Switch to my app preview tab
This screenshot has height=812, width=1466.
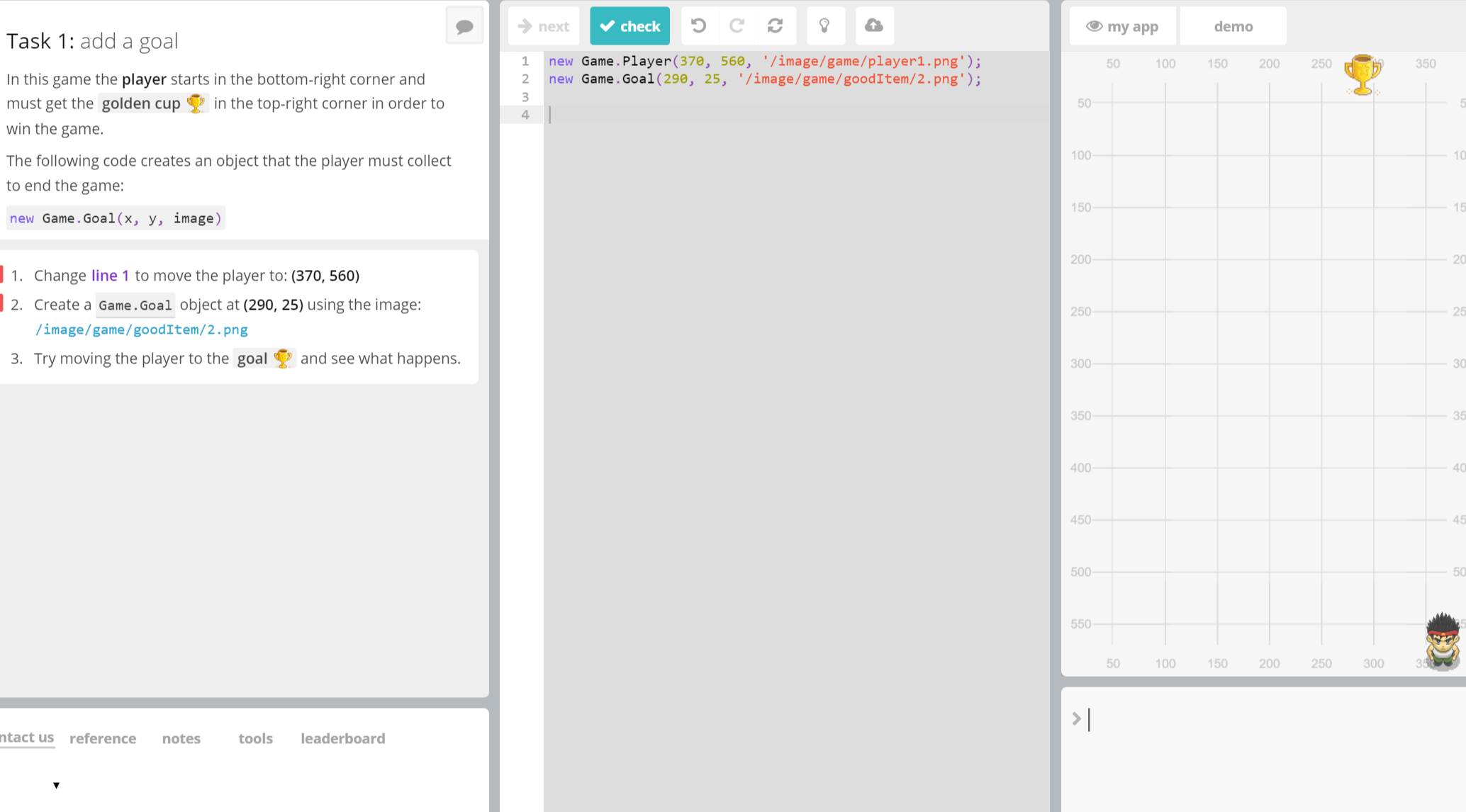point(1122,26)
